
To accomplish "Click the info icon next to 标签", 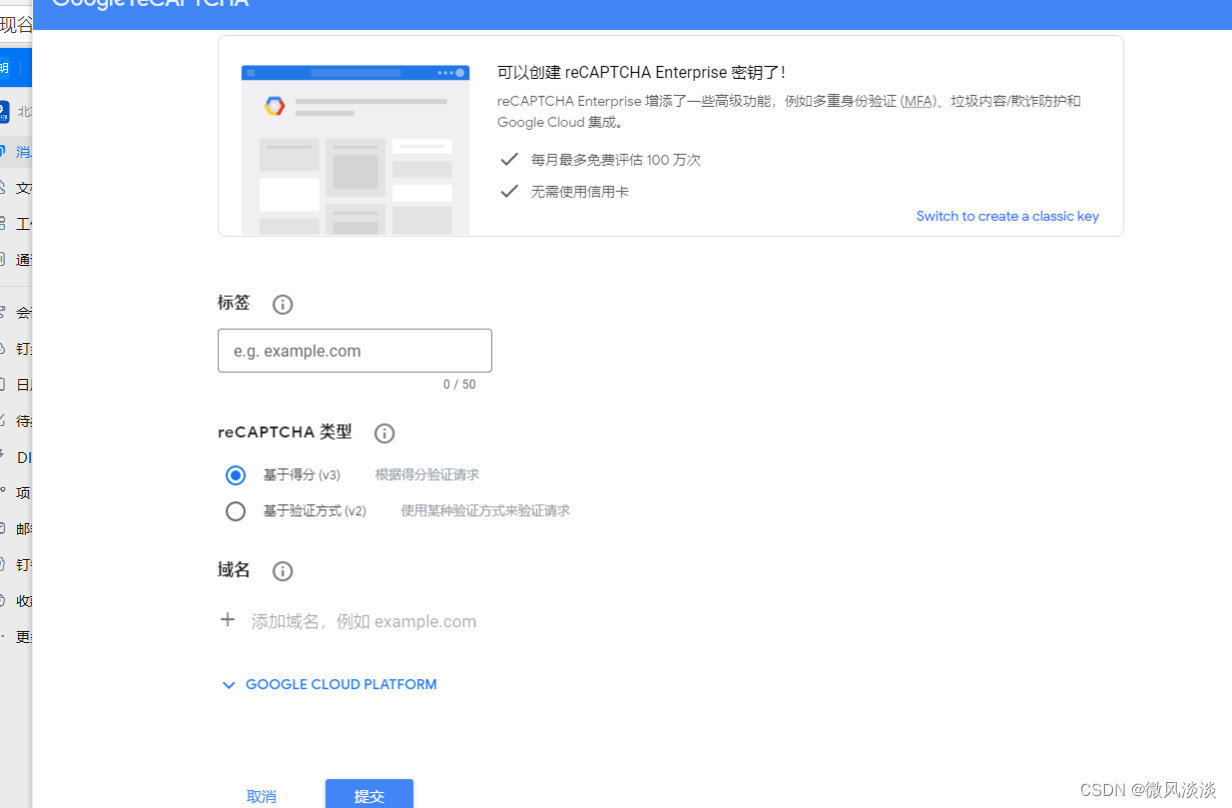I will click(283, 304).
